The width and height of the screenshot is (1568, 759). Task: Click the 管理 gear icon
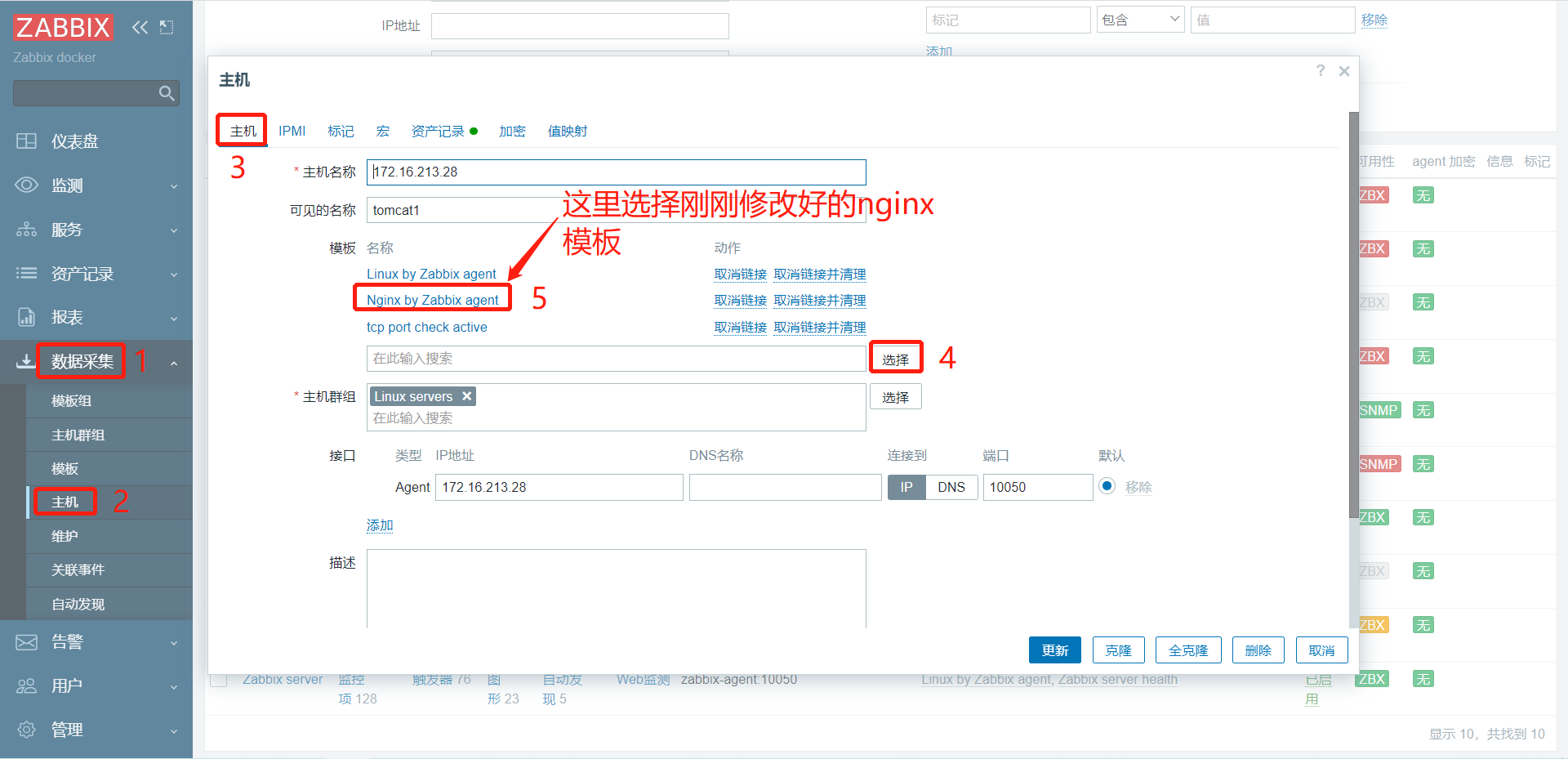[x=26, y=730]
